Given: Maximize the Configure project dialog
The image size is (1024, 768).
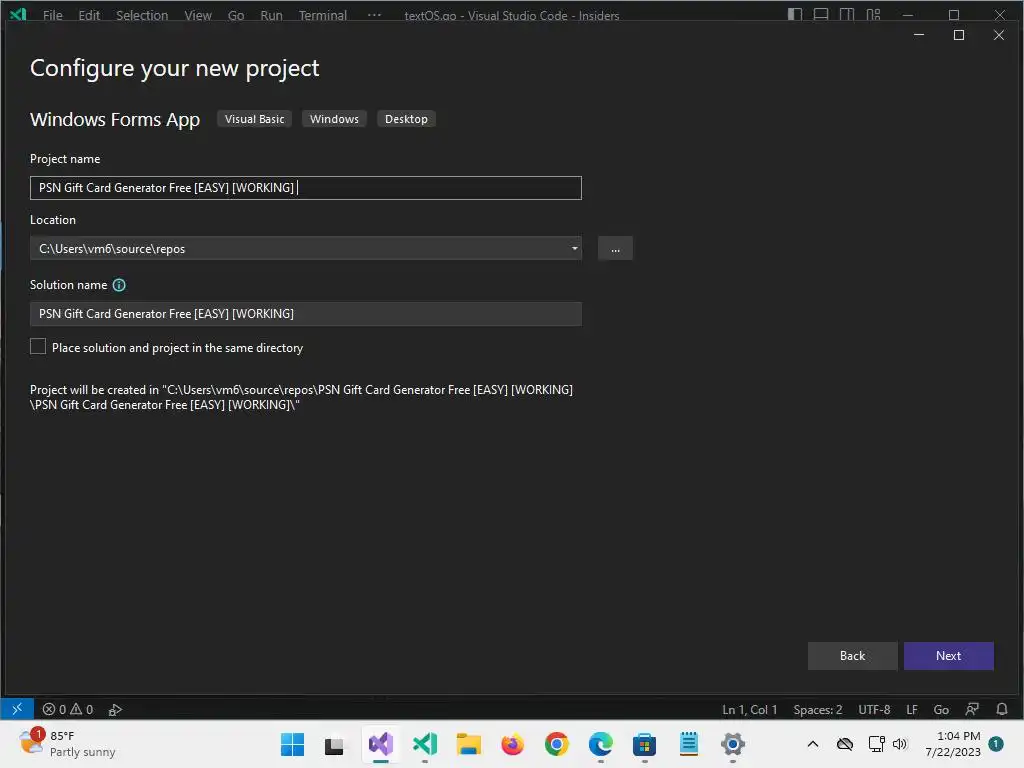Looking at the screenshot, I should click(x=959, y=35).
